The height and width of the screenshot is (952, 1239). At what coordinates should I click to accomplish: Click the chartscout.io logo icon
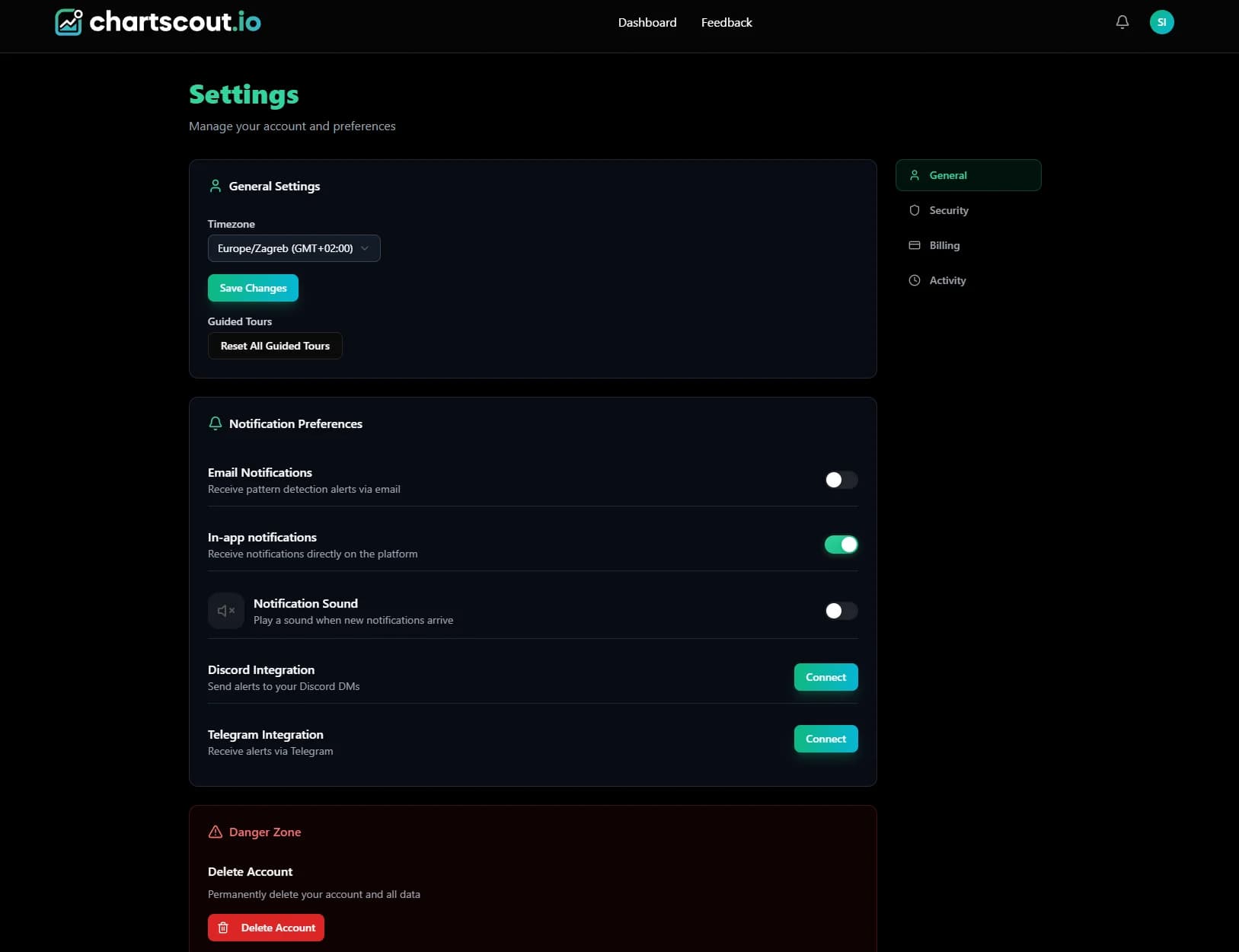pyautogui.click(x=68, y=22)
